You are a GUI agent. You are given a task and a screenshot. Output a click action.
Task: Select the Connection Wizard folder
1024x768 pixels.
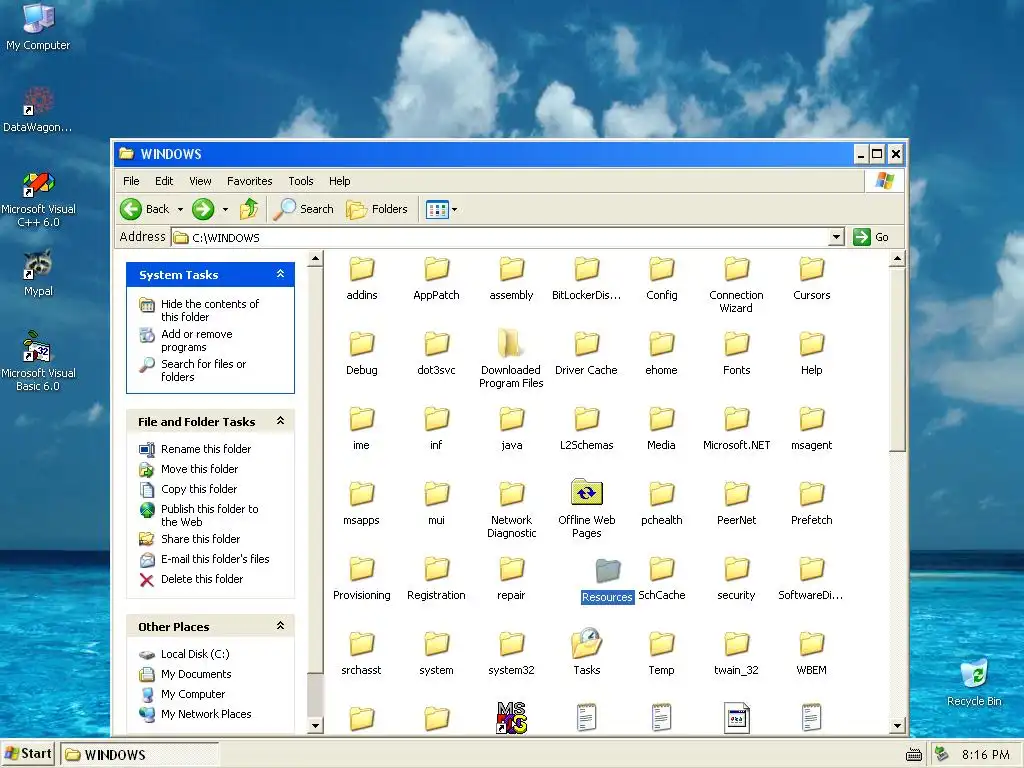[x=736, y=285]
